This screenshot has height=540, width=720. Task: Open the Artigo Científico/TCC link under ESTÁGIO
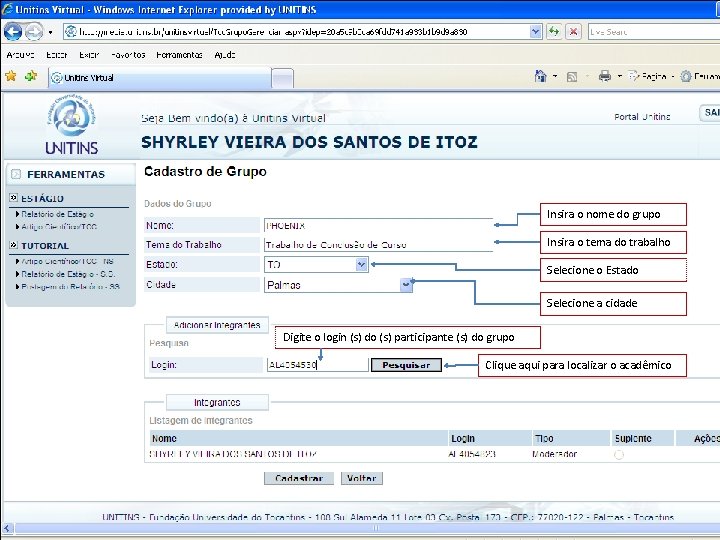tap(59, 227)
